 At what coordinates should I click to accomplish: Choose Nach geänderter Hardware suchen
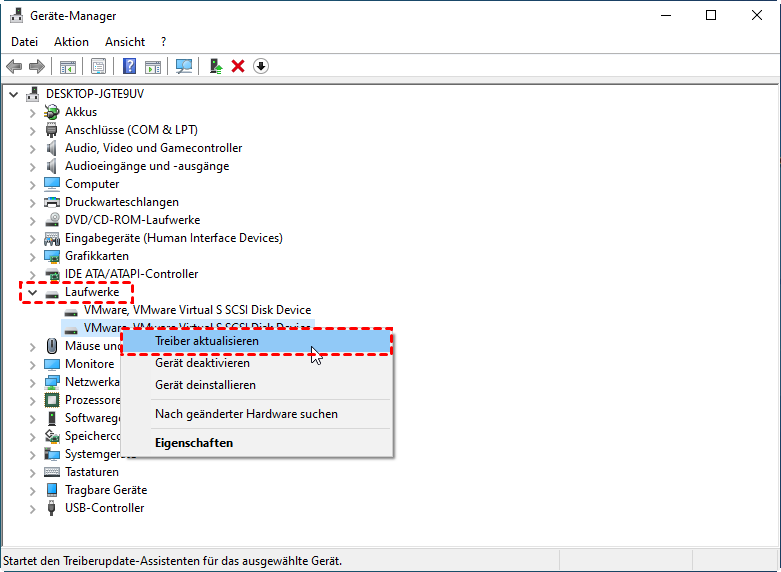point(257,414)
